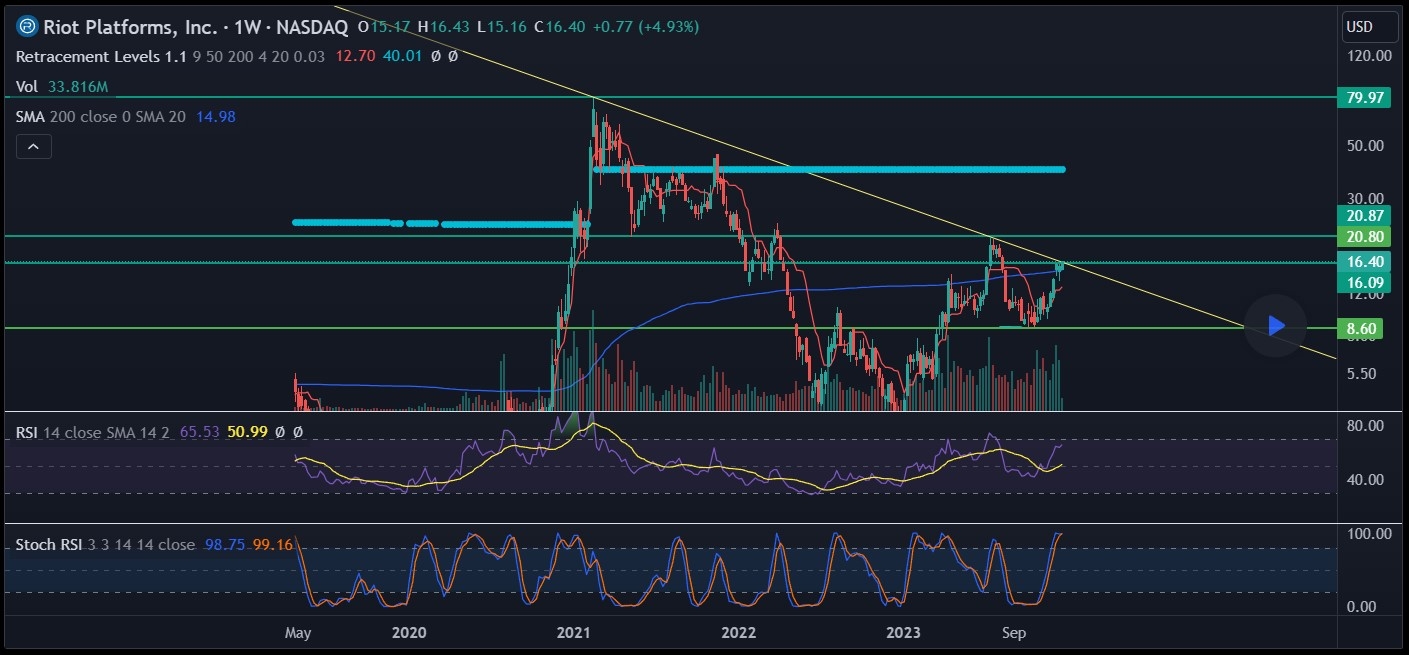Click Sep on the time axis

click(x=1014, y=633)
